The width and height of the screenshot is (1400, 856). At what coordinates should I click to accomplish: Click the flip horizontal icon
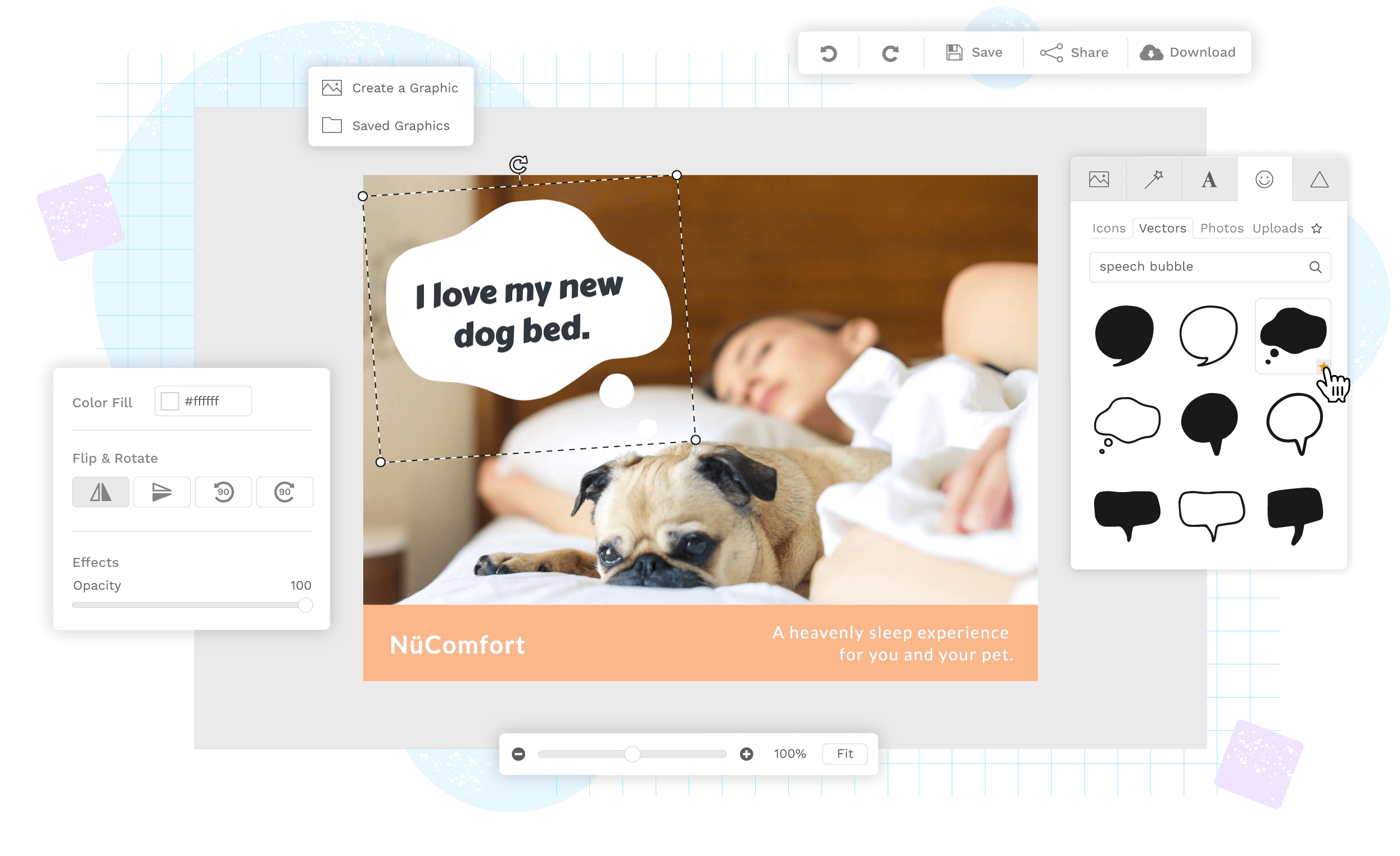click(101, 492)
